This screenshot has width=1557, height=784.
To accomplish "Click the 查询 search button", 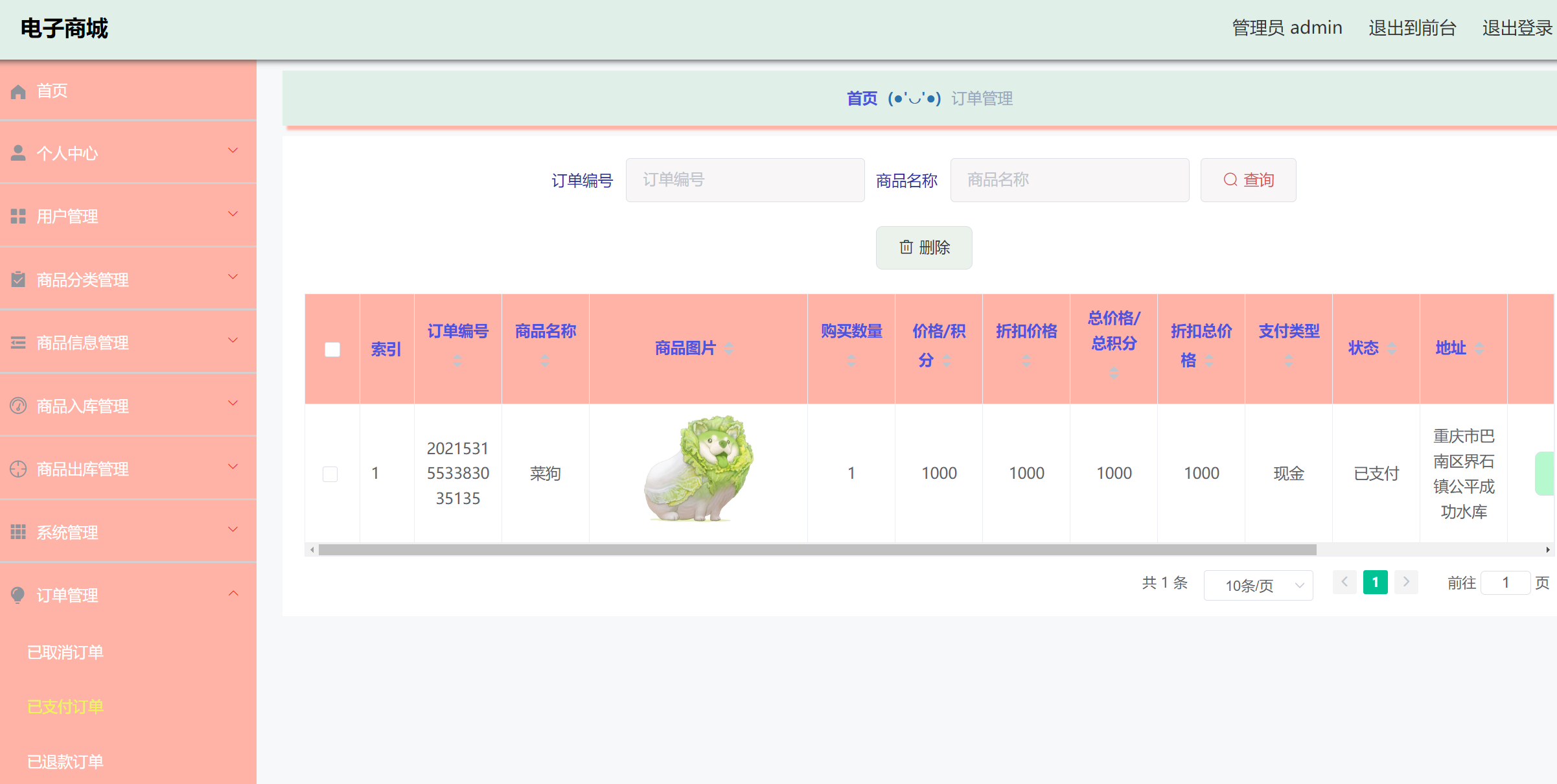I will pyautogui.click(x=1247, y=179).
